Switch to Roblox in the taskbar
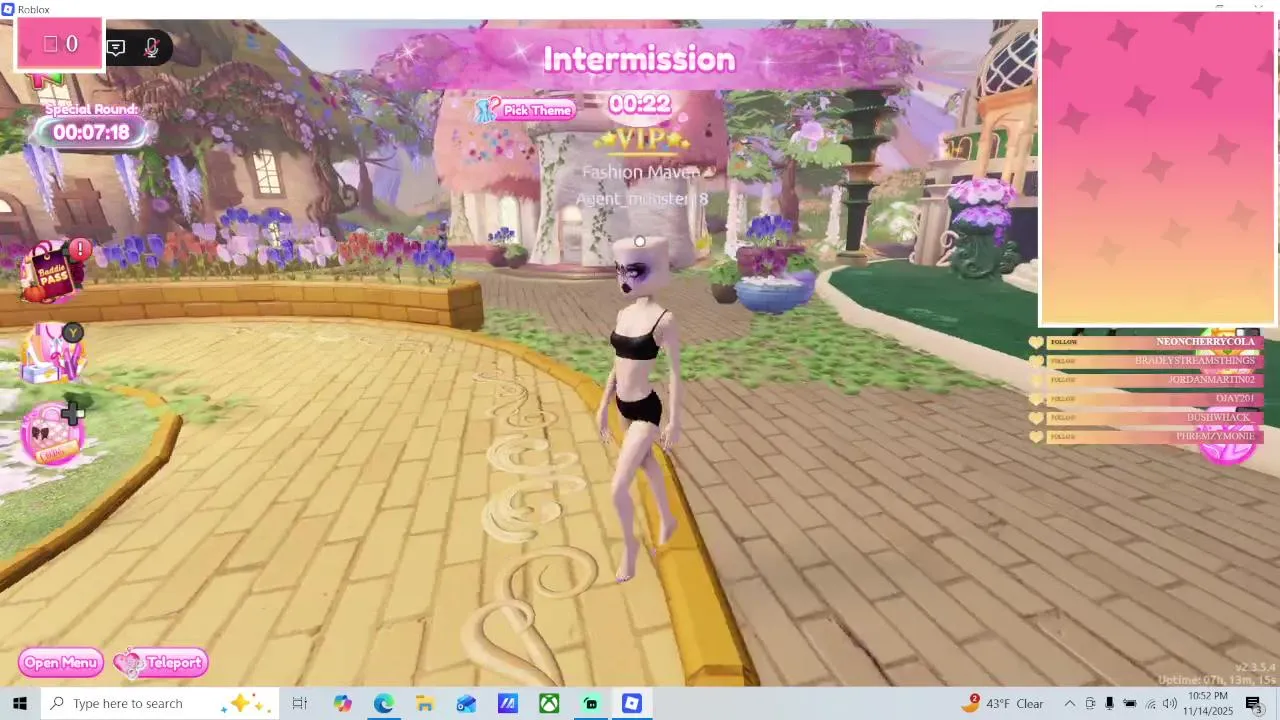The image size is (1280, 720). 632,704
